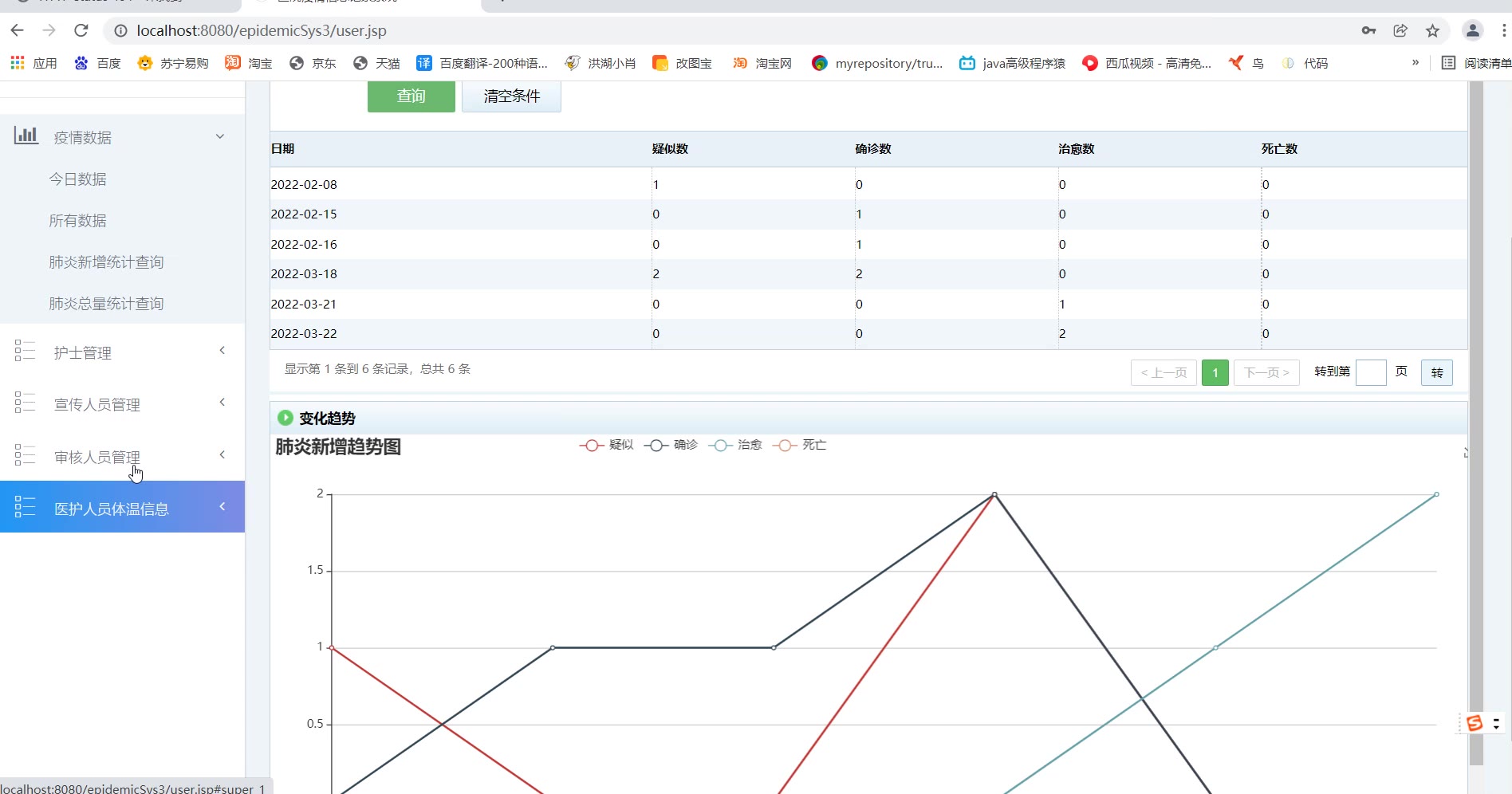
Task: Select the 今日数据 menu item
Action: pyautogui.click(x=77, y=179)
